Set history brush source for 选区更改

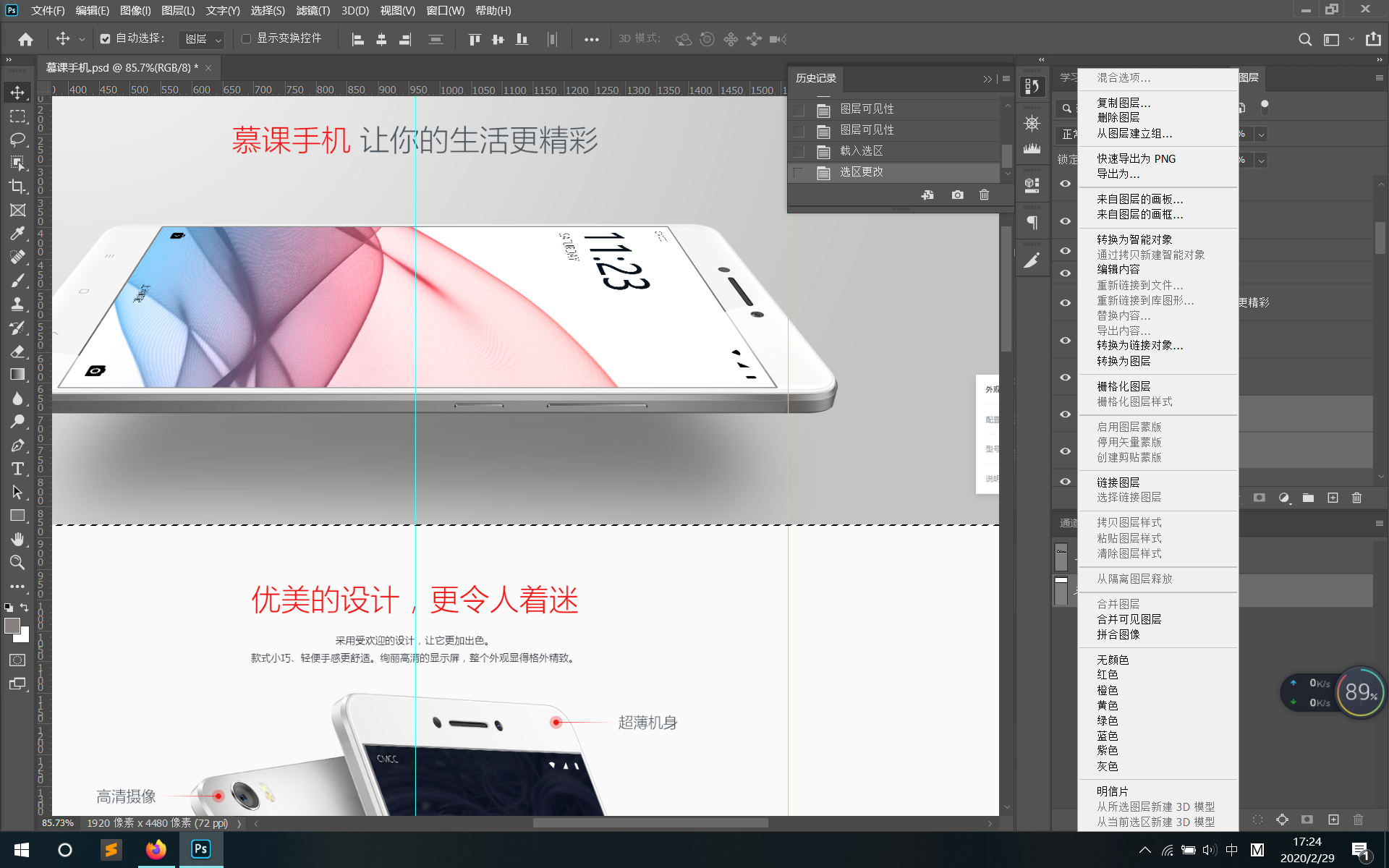point(799,173)
